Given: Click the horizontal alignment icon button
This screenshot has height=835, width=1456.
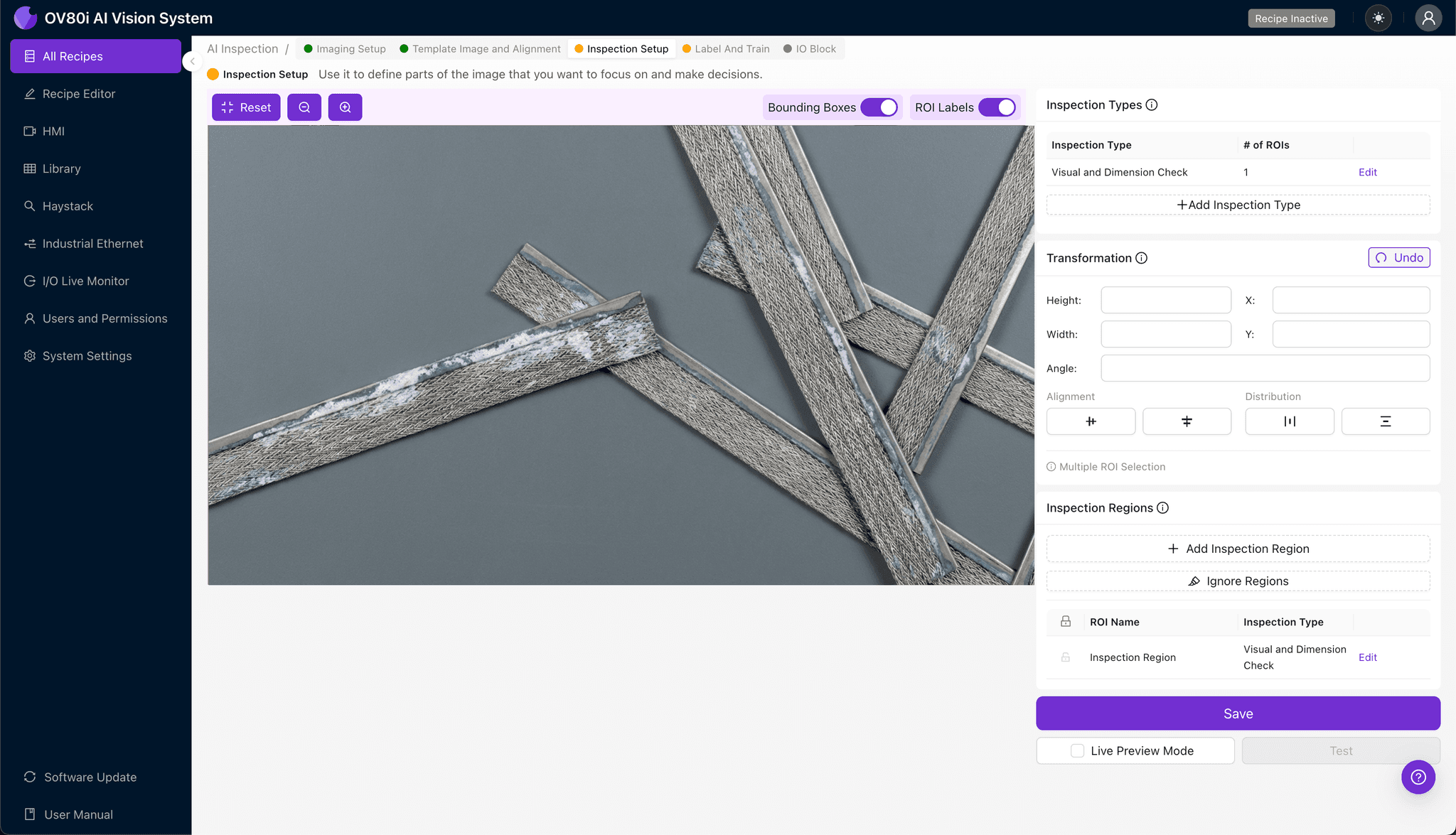Looking at the screenshot, I should coord(1091,421).
